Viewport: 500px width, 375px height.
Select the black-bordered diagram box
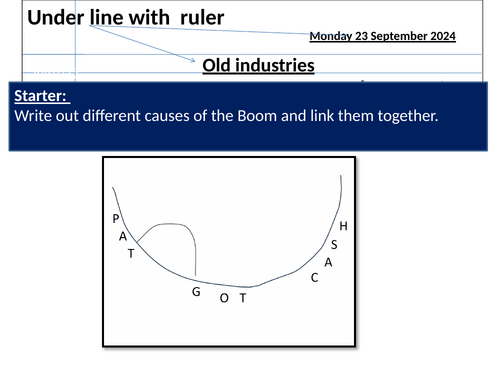pos(229,252)
